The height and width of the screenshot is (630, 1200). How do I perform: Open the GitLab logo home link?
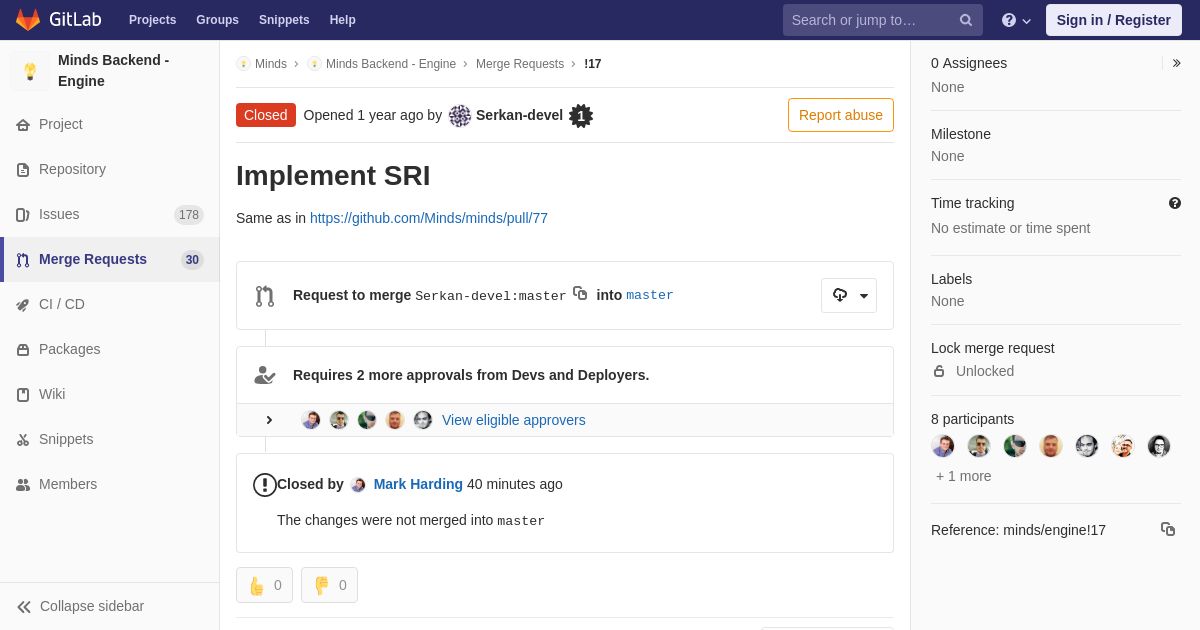coord(58,20)
